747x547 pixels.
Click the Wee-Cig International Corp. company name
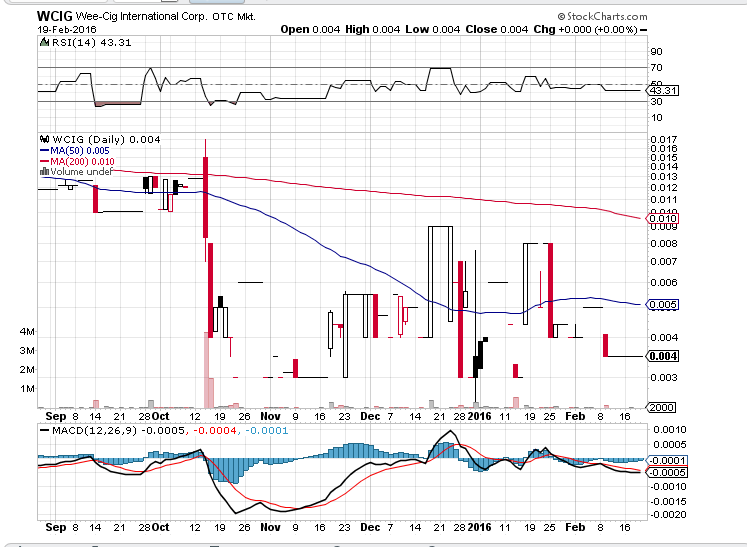(141, 17)
